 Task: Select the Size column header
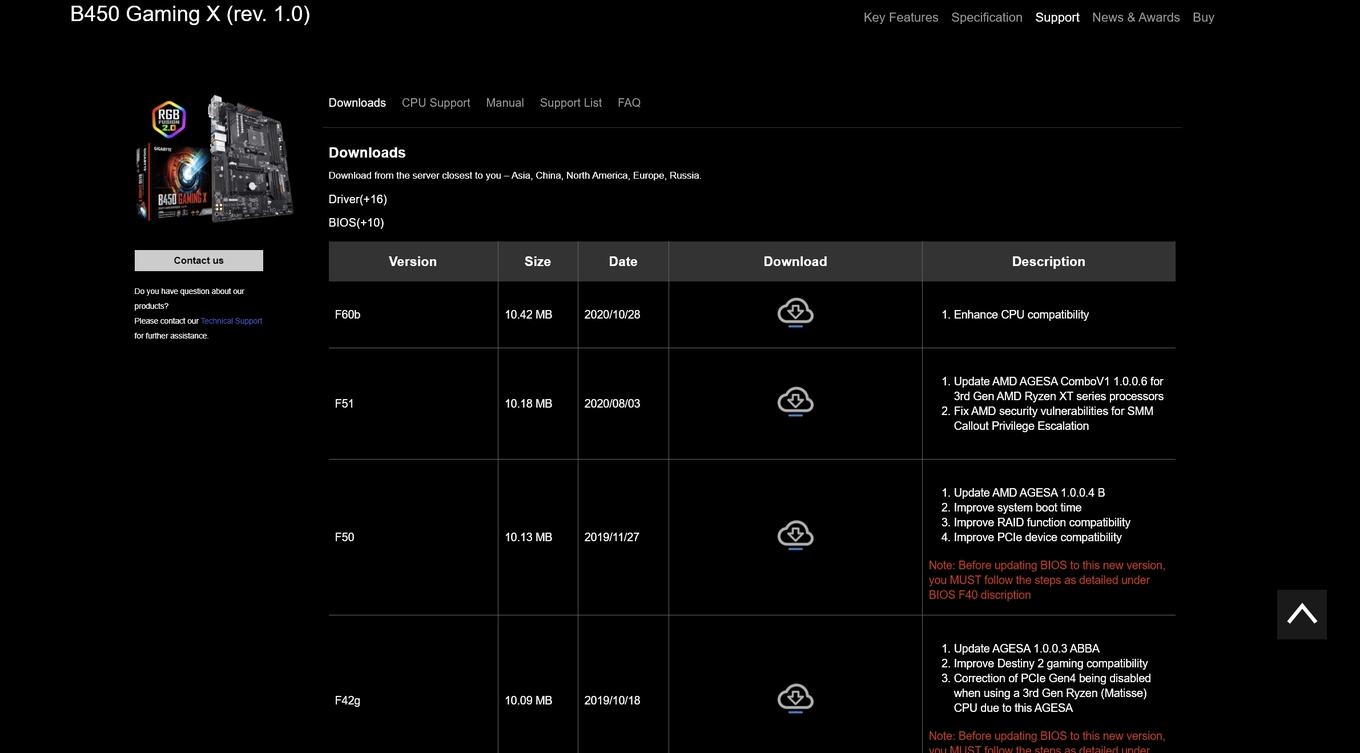point(538,261)
